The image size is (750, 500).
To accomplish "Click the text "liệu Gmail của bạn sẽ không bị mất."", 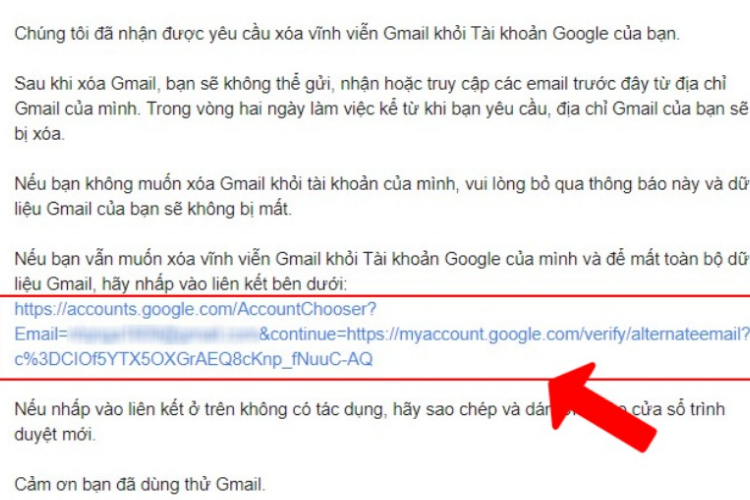I will (x=153, y=210).
